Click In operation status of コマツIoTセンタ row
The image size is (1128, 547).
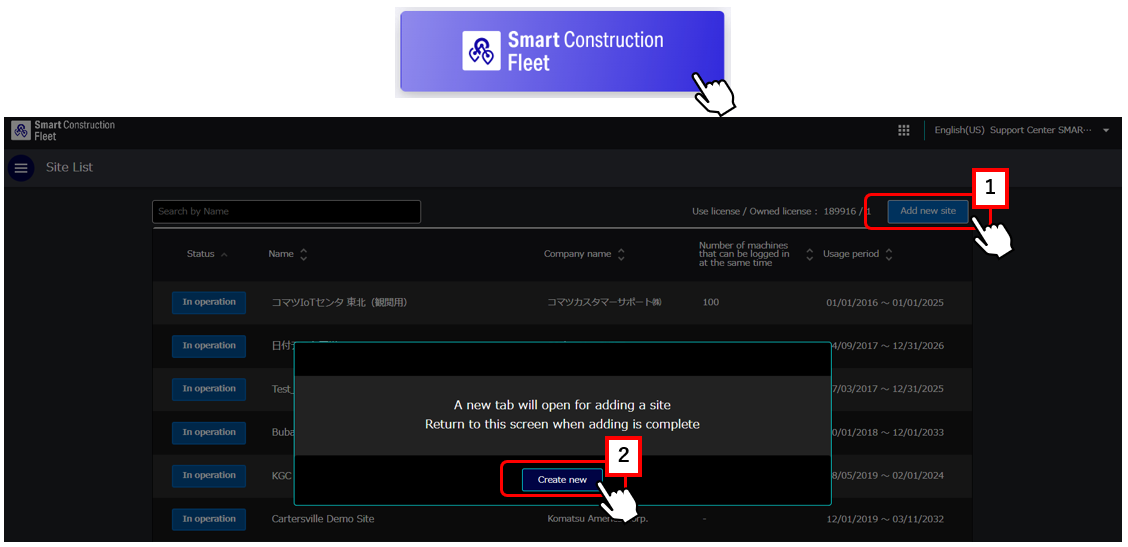(209, 302)
